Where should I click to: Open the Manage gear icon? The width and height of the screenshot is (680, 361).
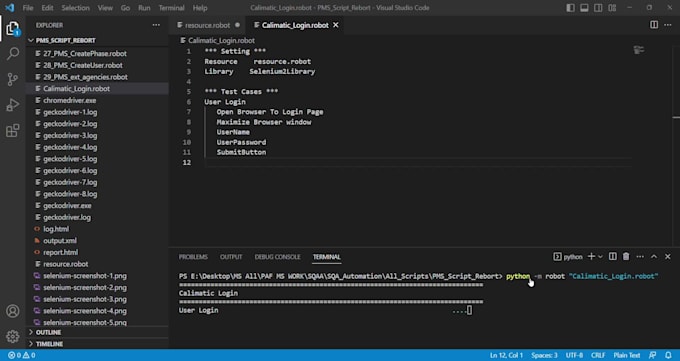tap(13, 336)
